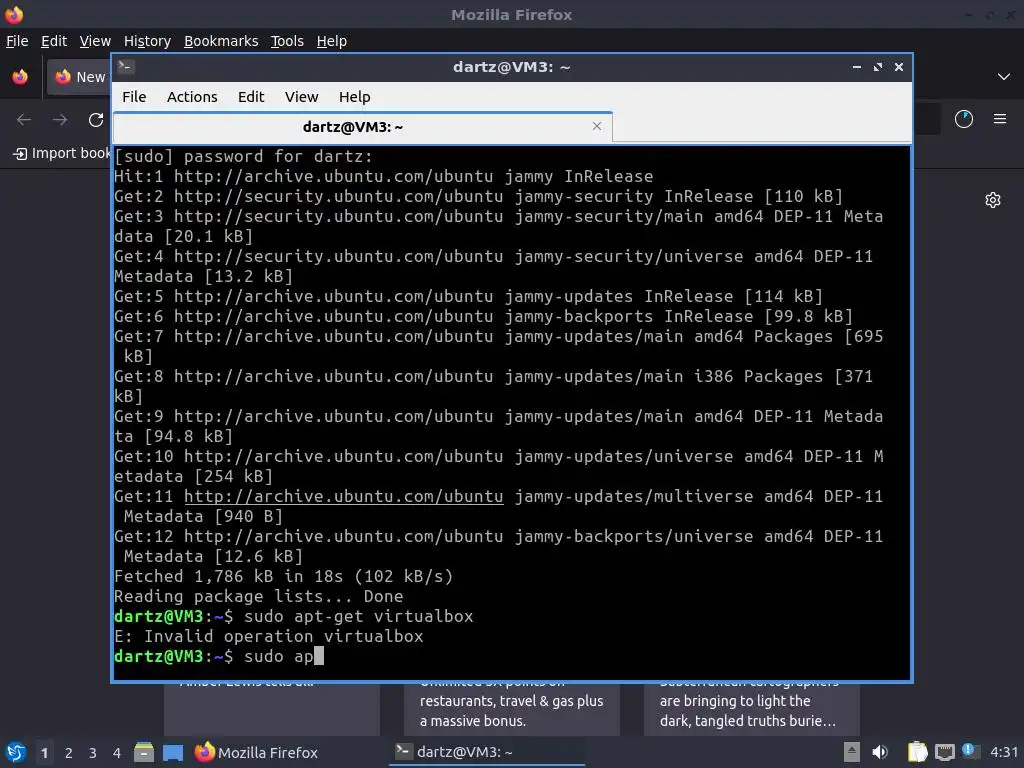The image size is (1024, 768).
Task: Click the Firefox account circle icon
Action: click(x=964, y=119)
